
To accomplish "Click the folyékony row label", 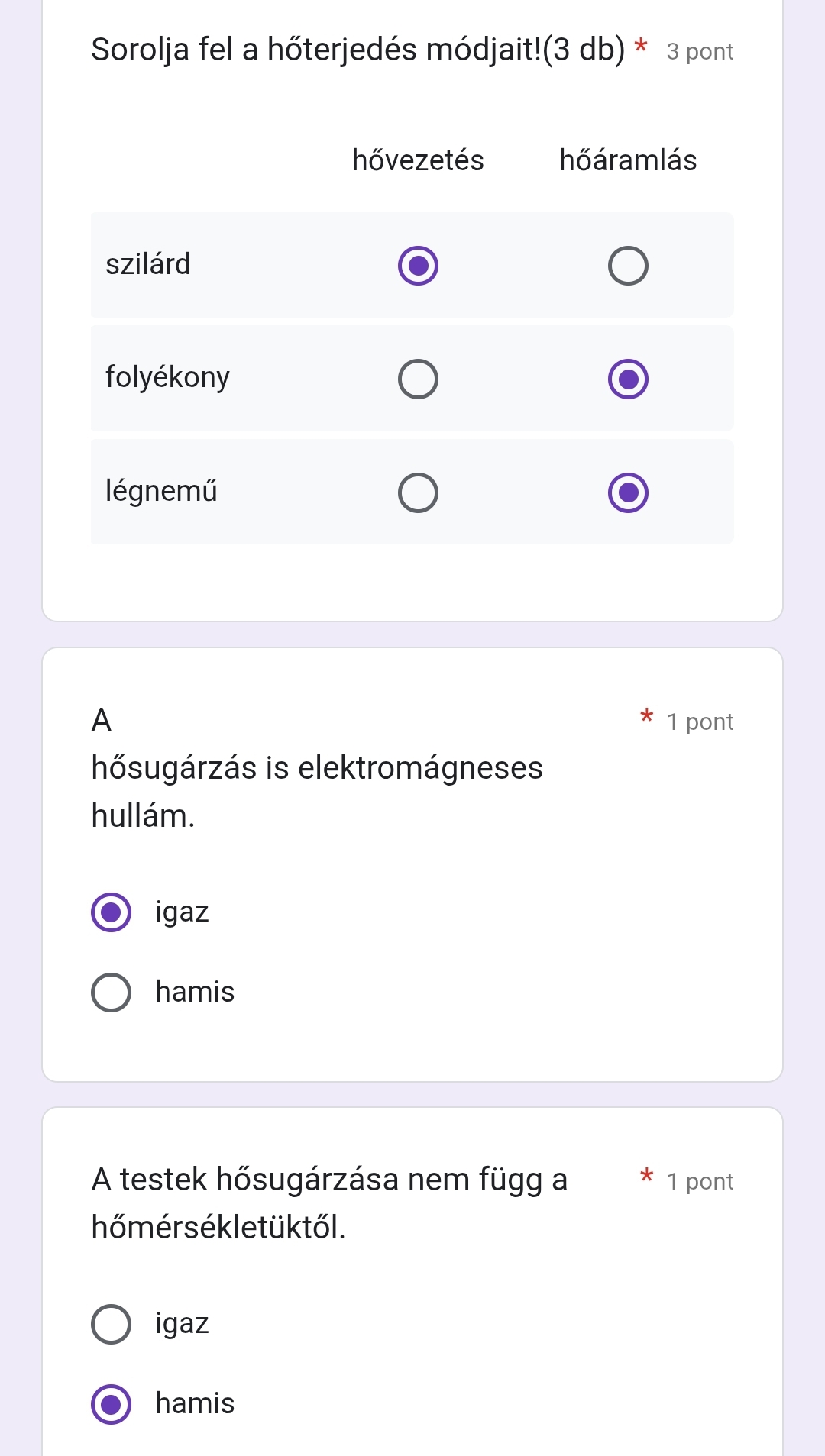I will click(x=167, y=377).
